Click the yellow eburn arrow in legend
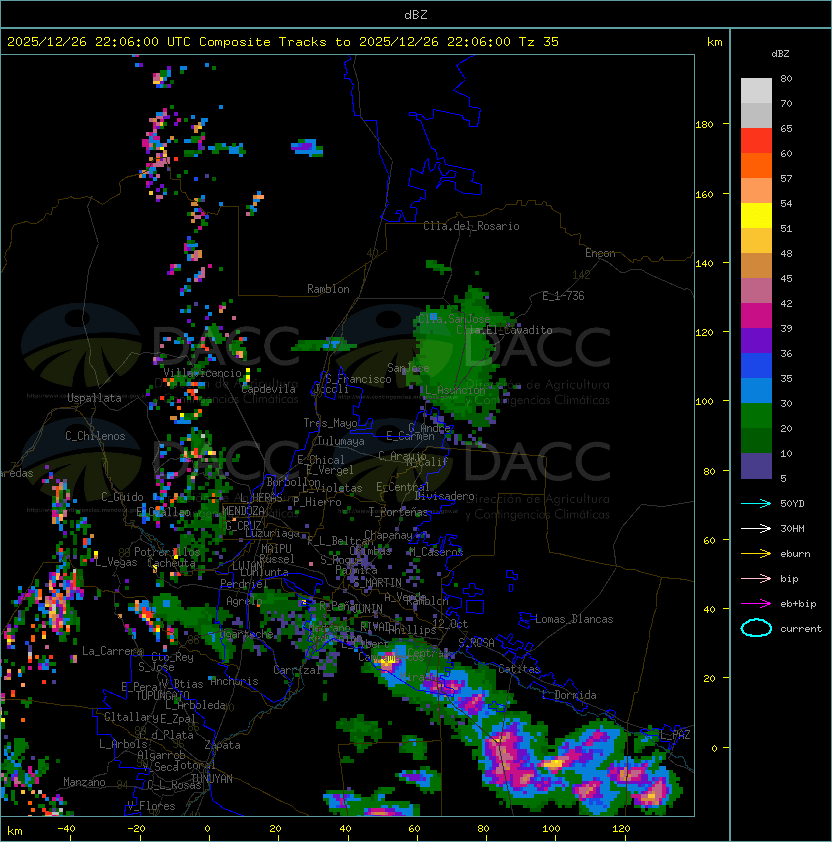This screenshot has height=842, width=832. (x=756, y=554)
